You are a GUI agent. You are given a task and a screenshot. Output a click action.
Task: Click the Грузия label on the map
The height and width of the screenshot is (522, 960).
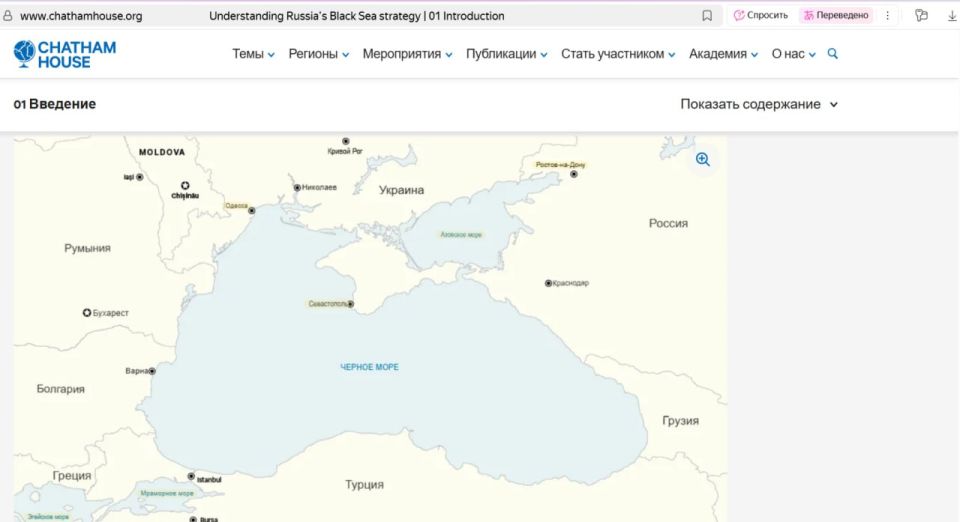[680, 421]
